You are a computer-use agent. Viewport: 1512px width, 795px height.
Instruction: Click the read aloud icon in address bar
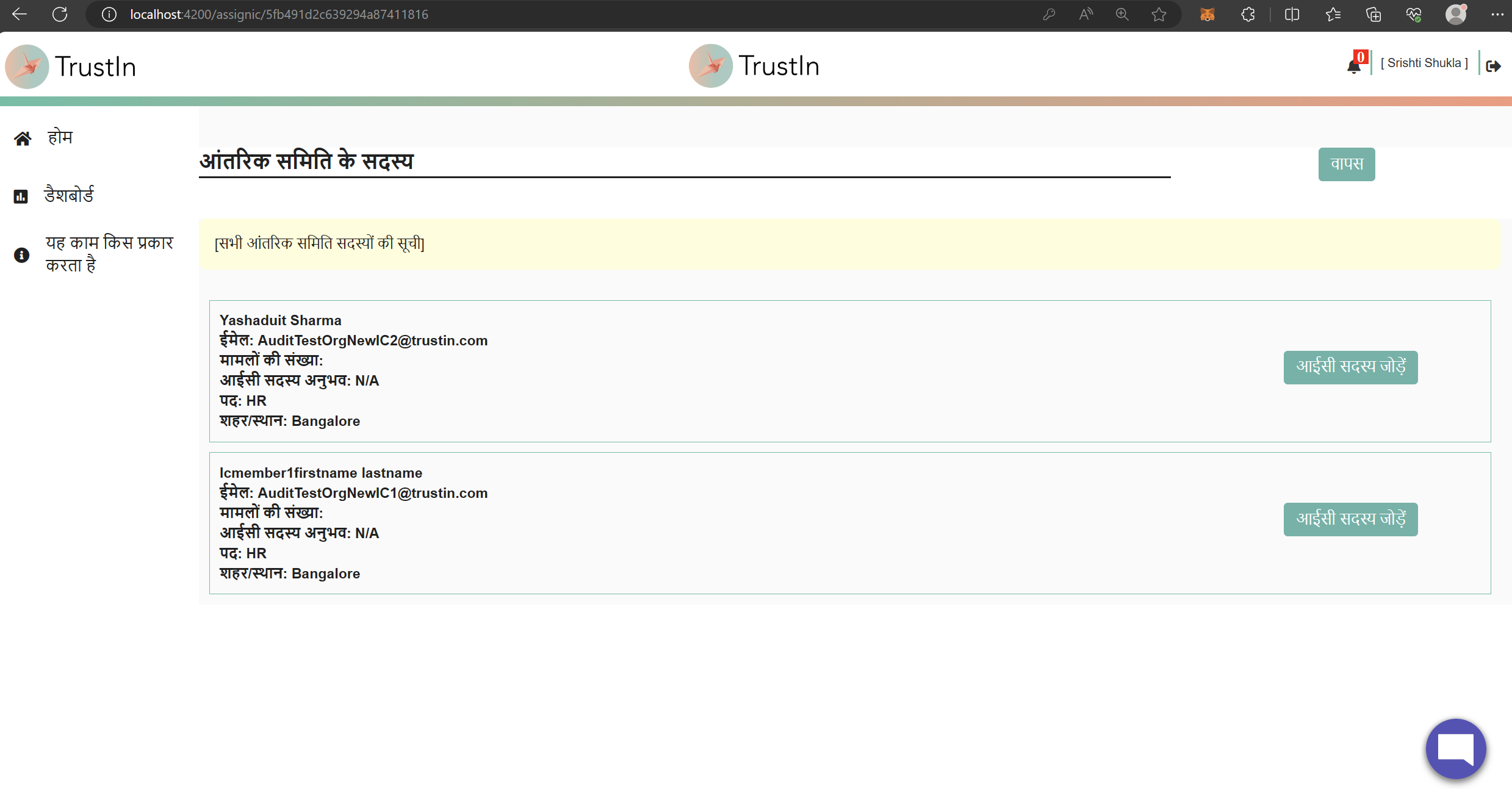pos(1085,14)
